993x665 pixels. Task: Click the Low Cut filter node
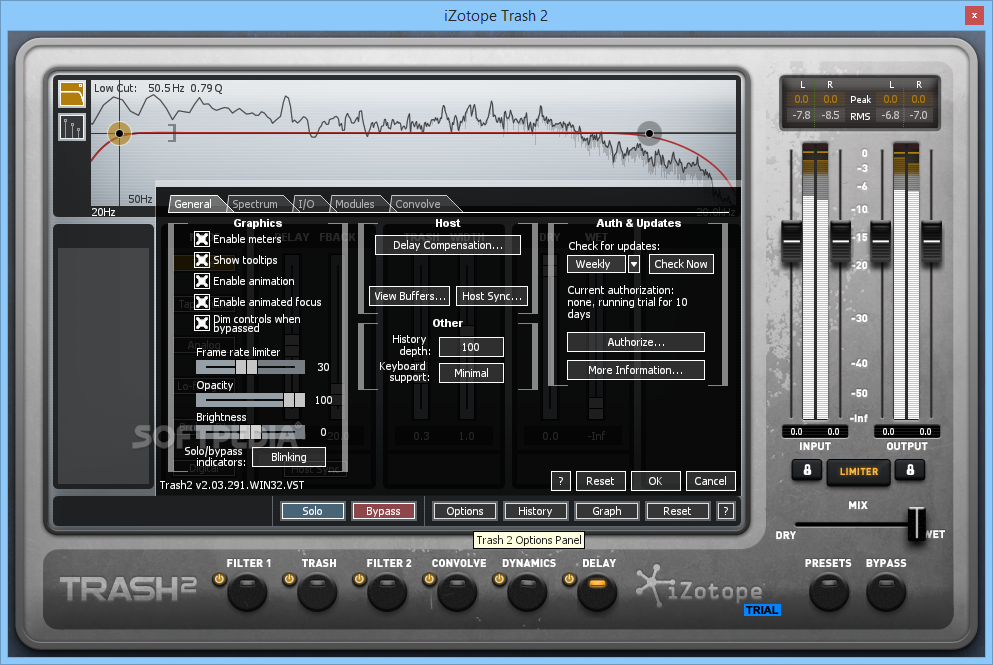[119, 133]
